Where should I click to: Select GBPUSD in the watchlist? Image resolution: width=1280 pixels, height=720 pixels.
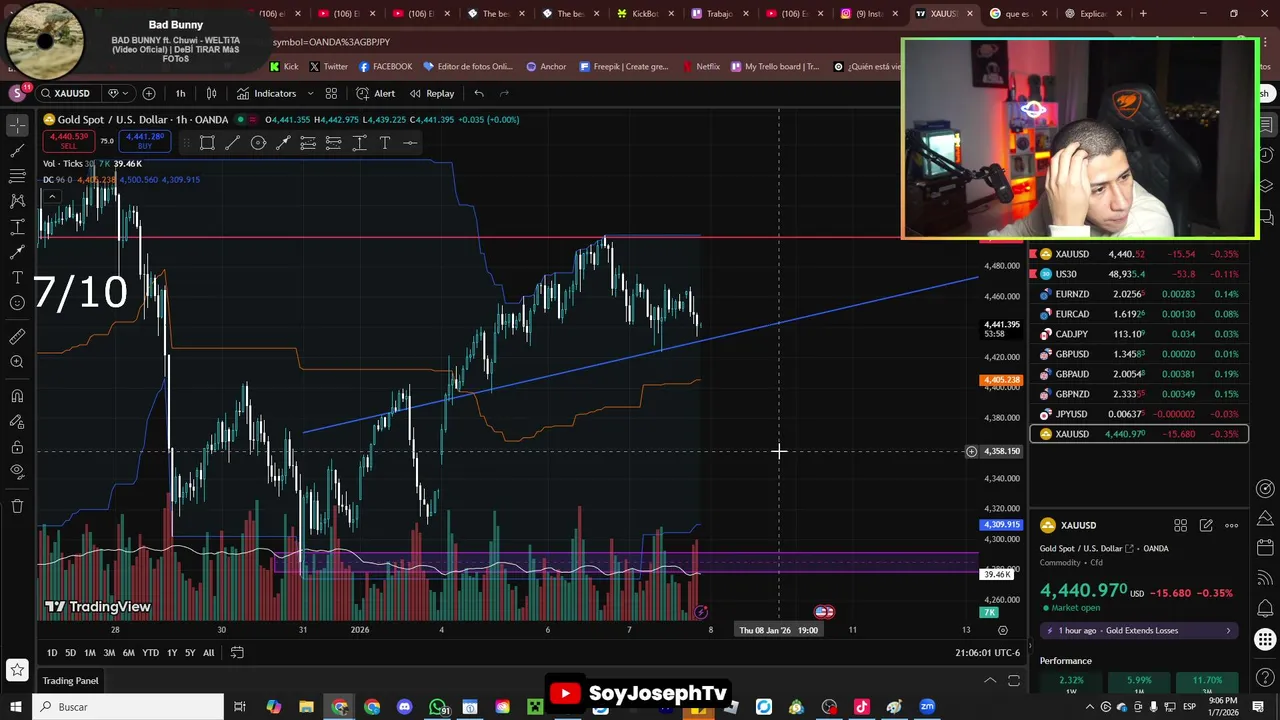(1139, 354)
